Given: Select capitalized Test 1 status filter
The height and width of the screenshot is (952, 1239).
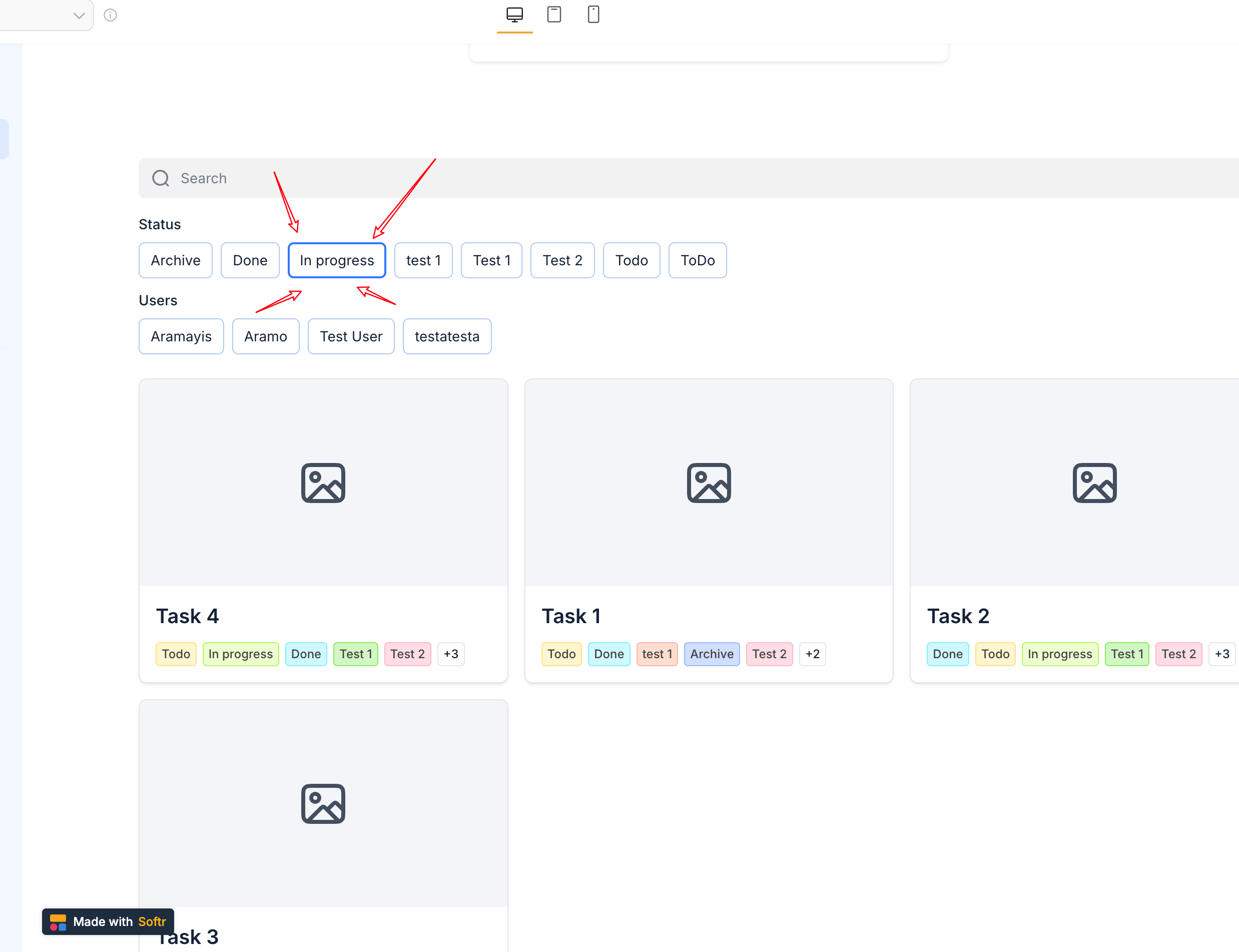Looking at the screenshot, I should pos(492,261).
